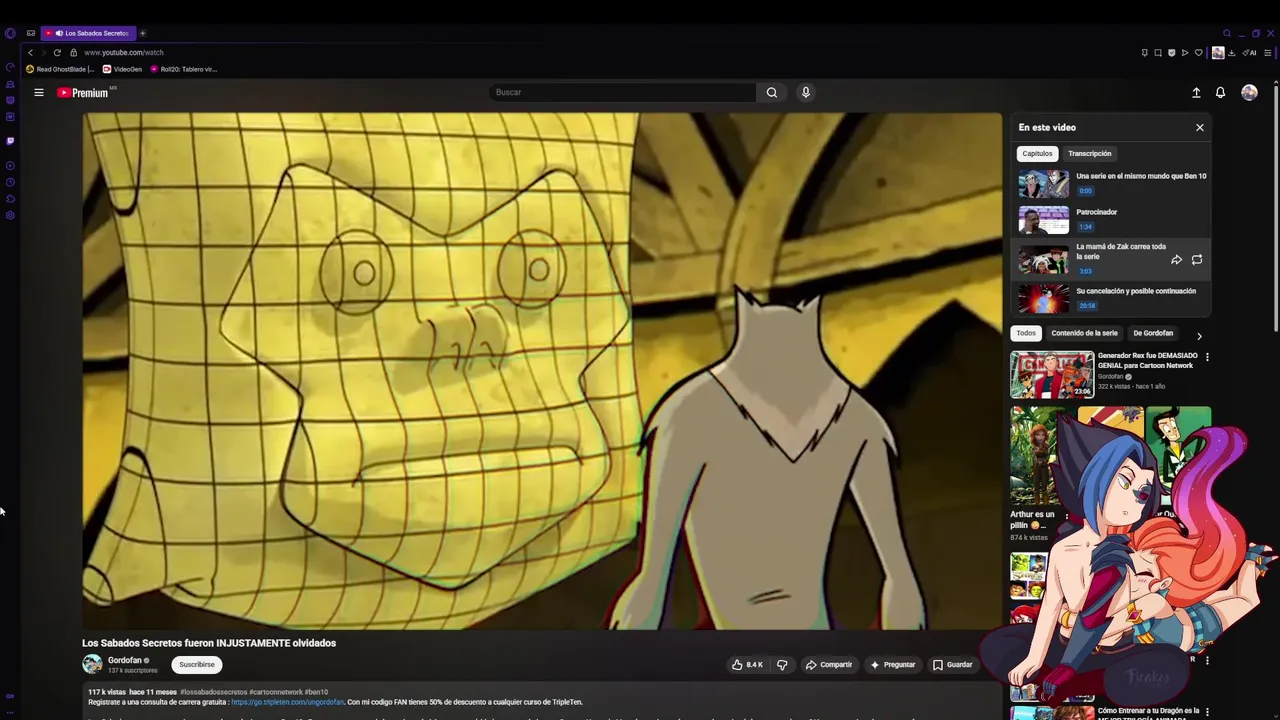Image resolution: width=1280 pixels, height=720 pixels.
Task: Focus the Buscar search field
Action: coord(624,92)
